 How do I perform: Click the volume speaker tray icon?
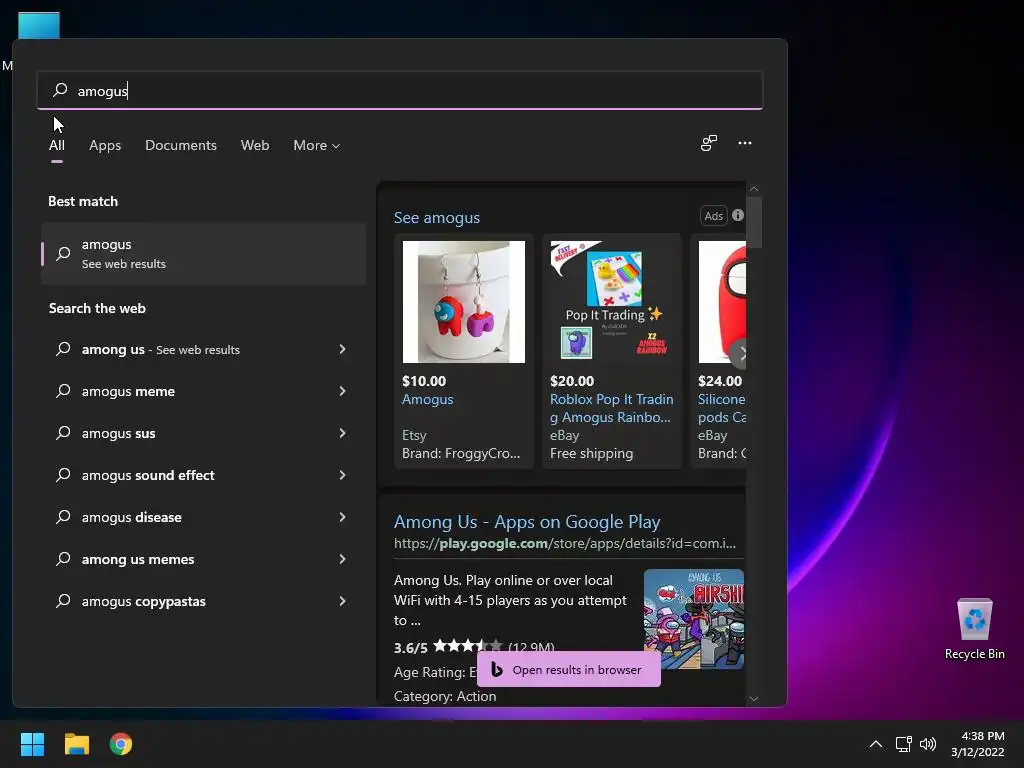tap(927, 744)
